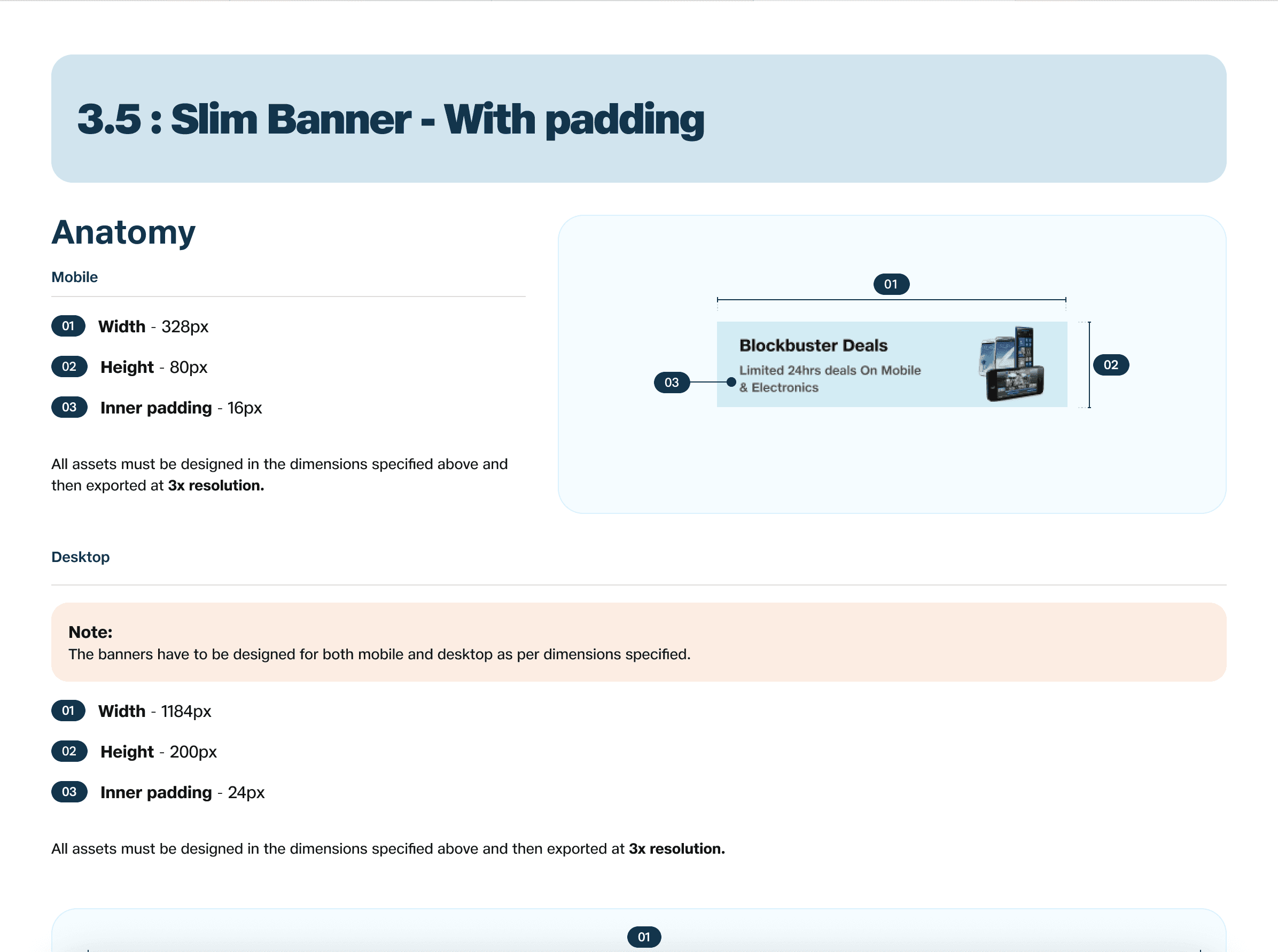Click the 3.5 Slim Banner title header
This screenshot has height=952, width=1278.
point(391,119)
